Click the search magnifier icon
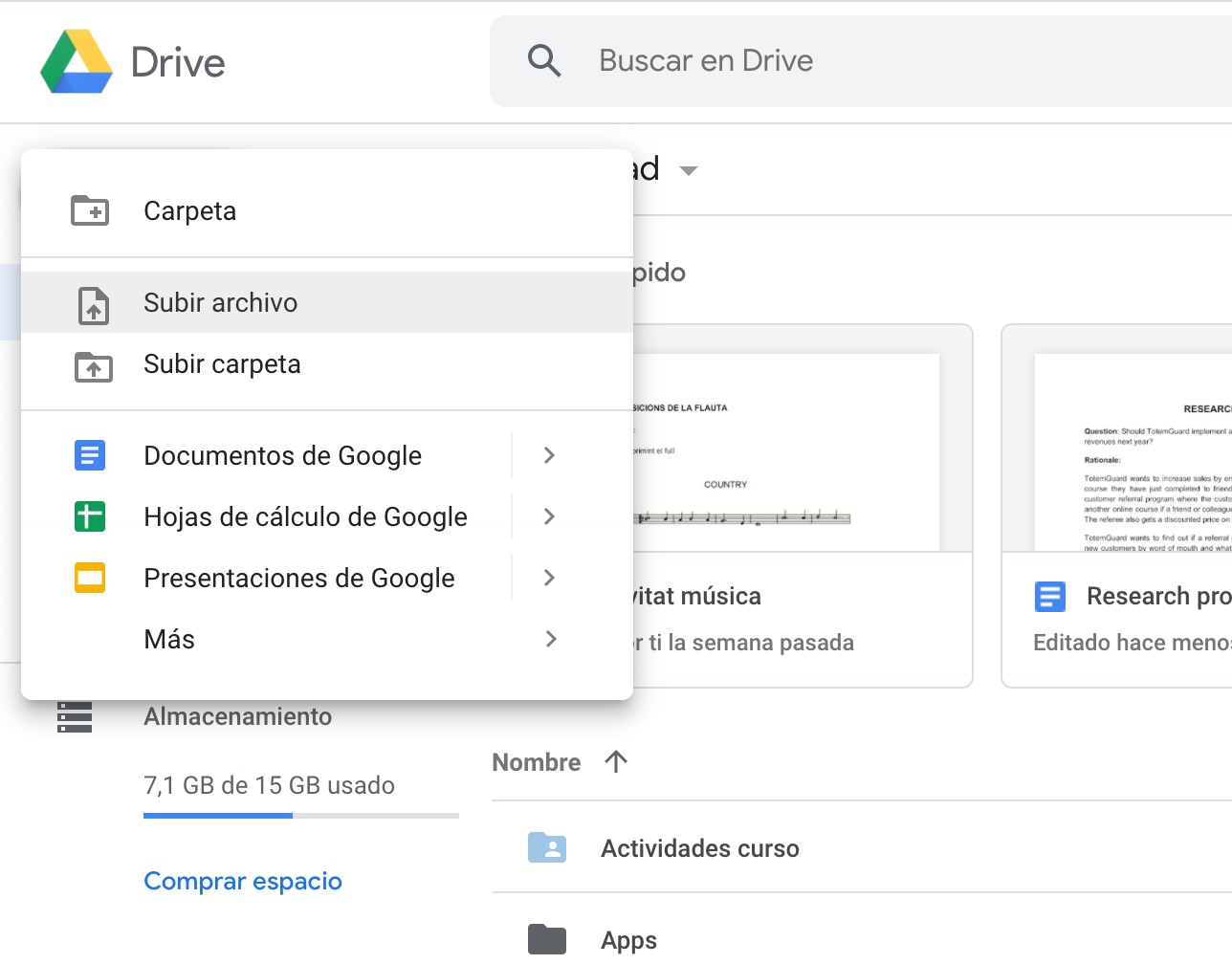This screenshot has height=964, width=1232. tap(544, 60)
